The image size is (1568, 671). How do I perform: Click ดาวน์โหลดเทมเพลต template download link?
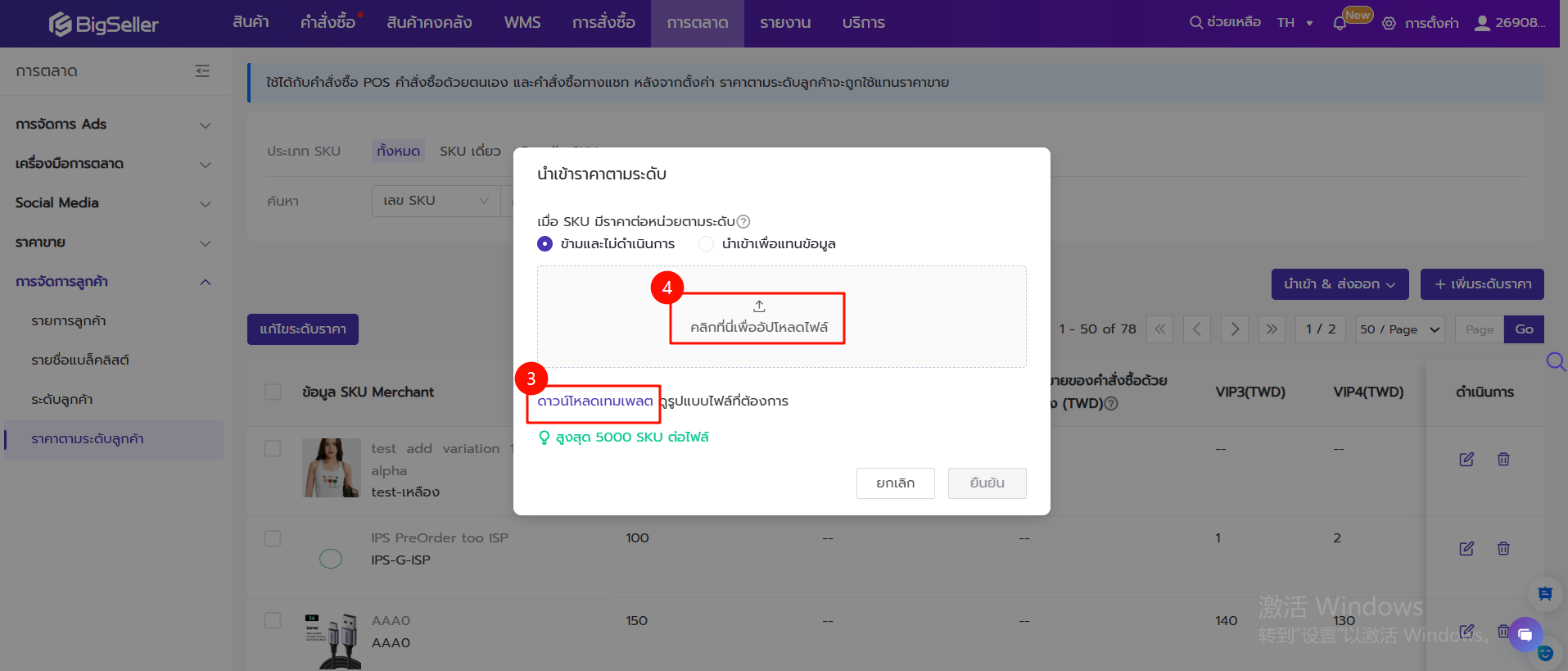pos(595,401)
